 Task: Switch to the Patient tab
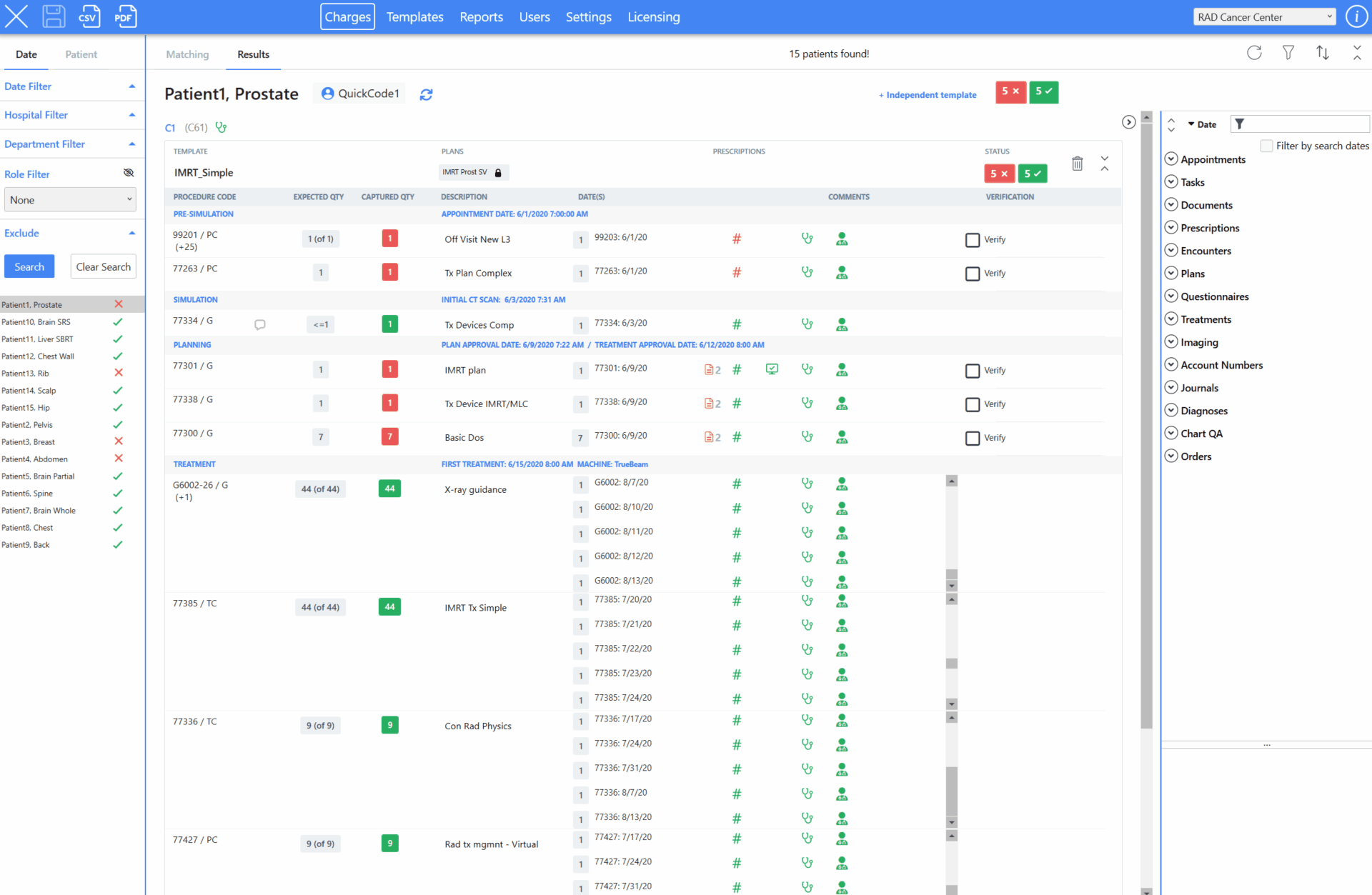click(81, 54)
